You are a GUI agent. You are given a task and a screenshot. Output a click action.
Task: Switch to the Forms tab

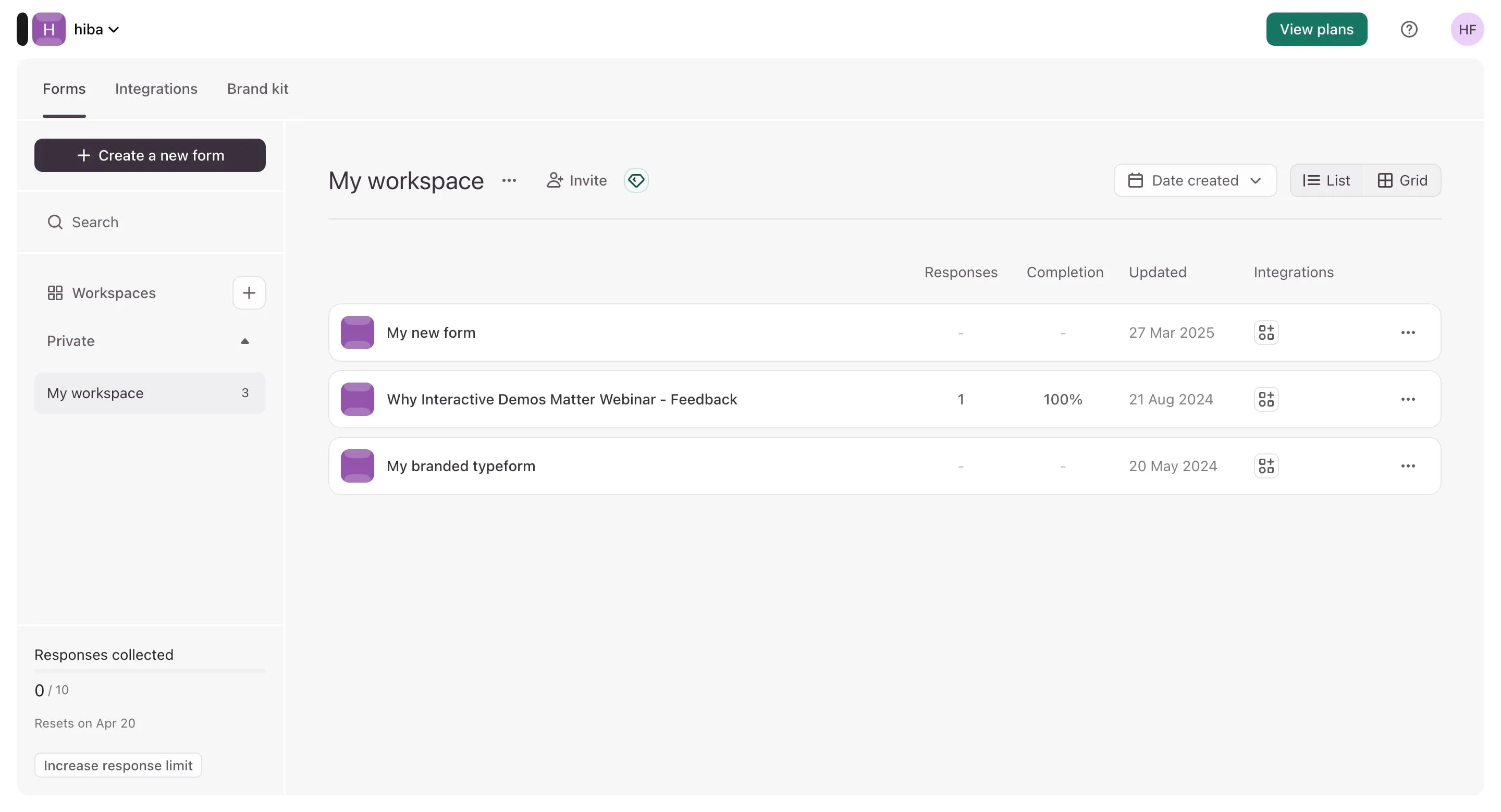(x=64, y=89)
